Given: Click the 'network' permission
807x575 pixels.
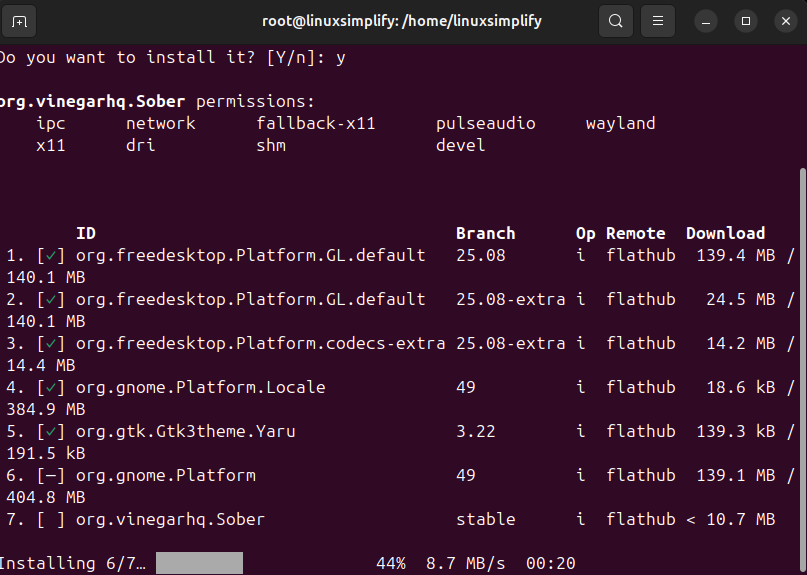Looking at the screenshot, I should pyautogui.click(x=161, y=124).
